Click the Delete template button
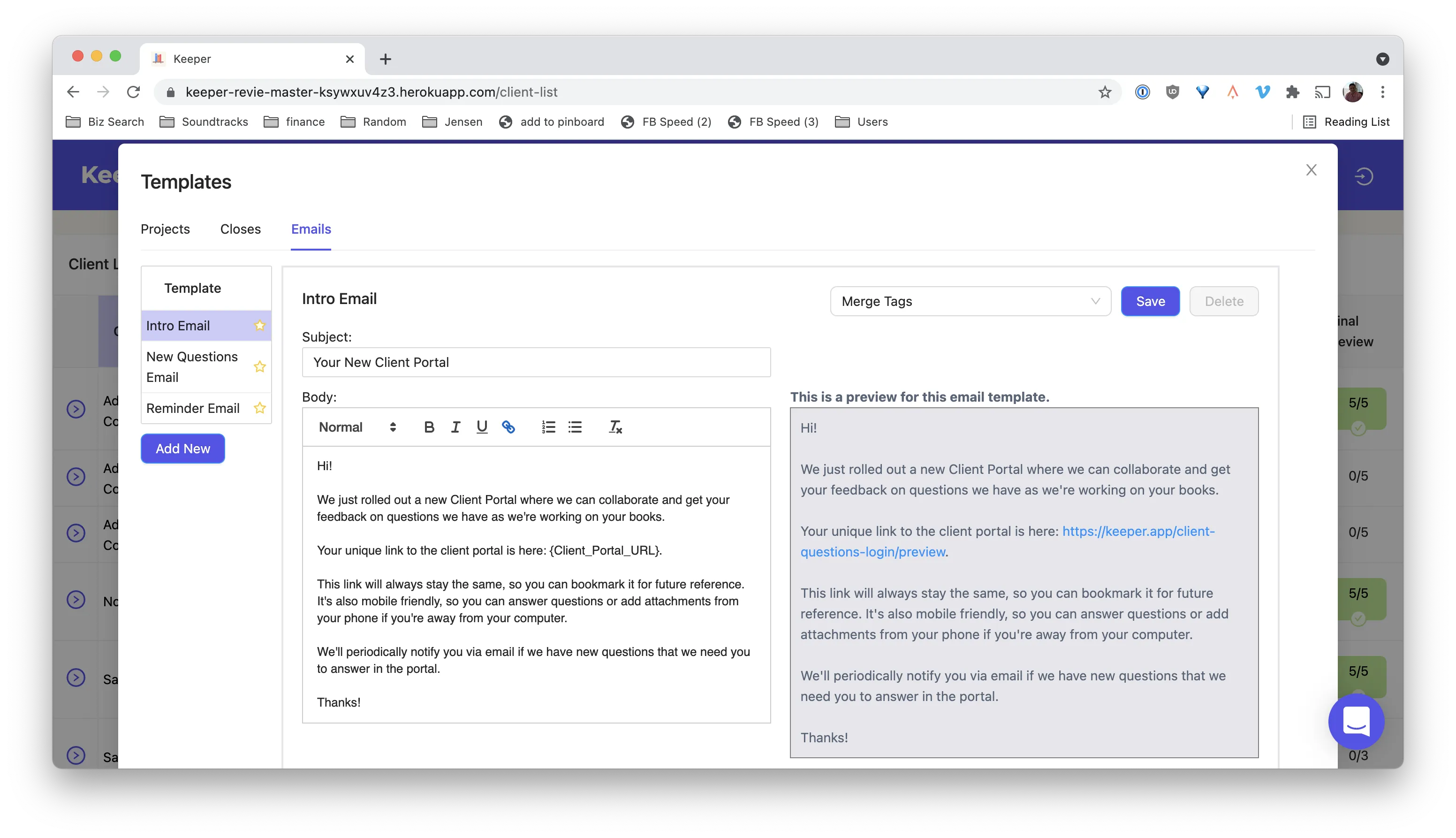 (x=1224, y=301)
